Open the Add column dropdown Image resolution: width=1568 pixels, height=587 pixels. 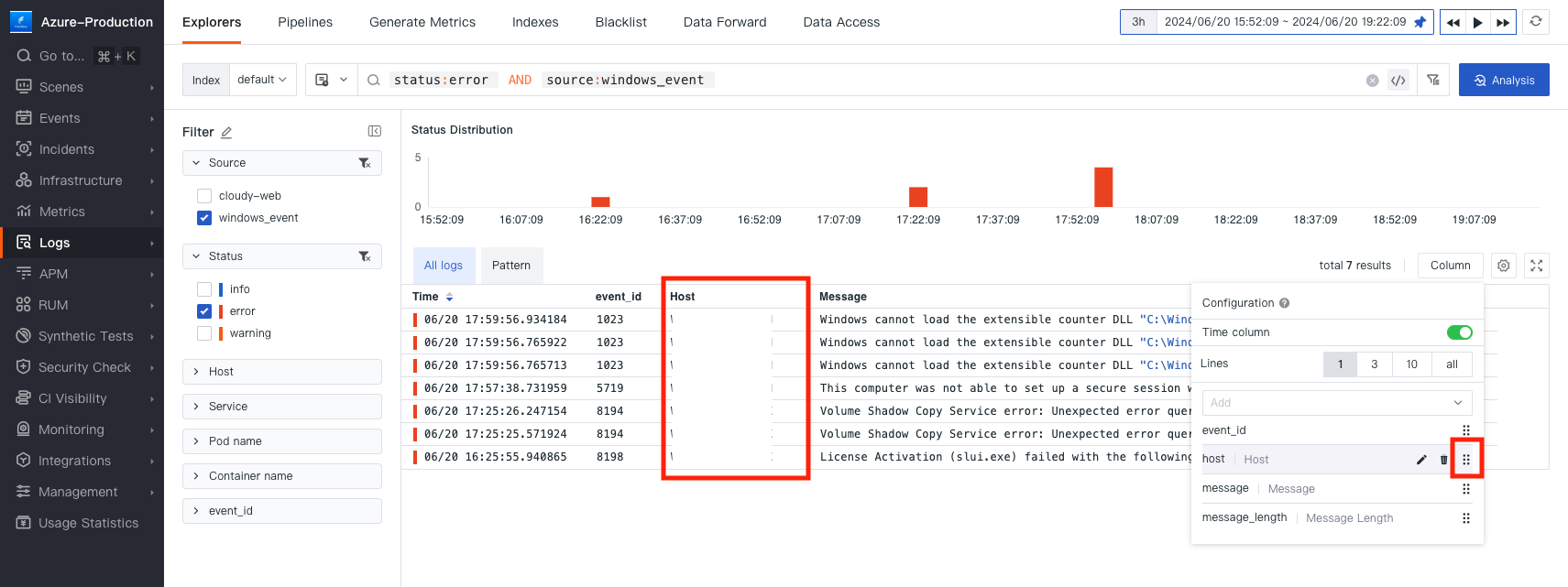1337,403
